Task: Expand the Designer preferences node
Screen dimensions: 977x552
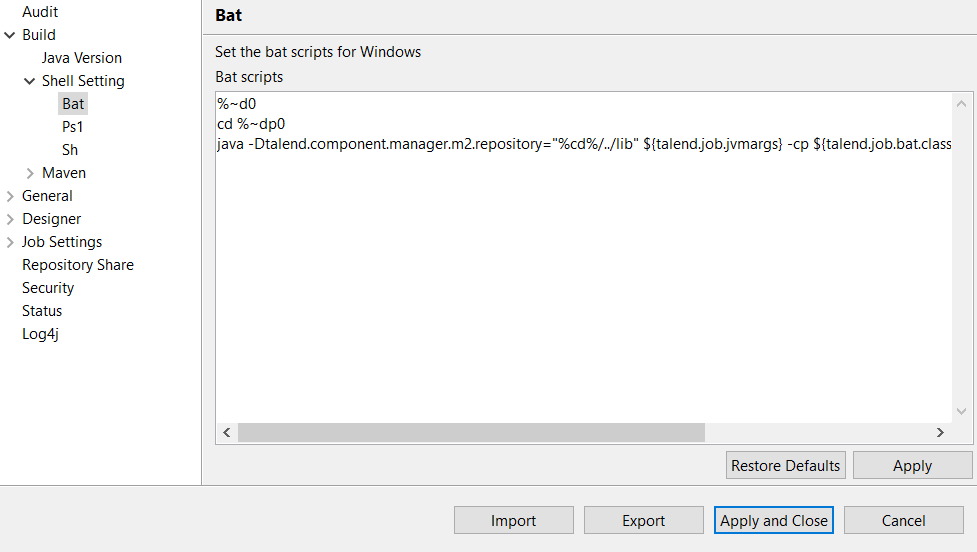Action: pyautogui.click(x=10, y=219)
